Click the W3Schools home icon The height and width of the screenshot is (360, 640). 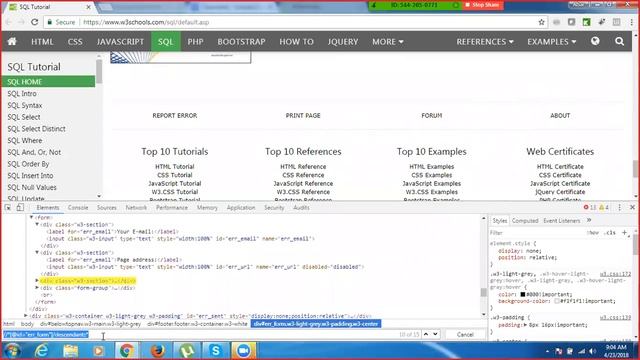click(12, 41)
